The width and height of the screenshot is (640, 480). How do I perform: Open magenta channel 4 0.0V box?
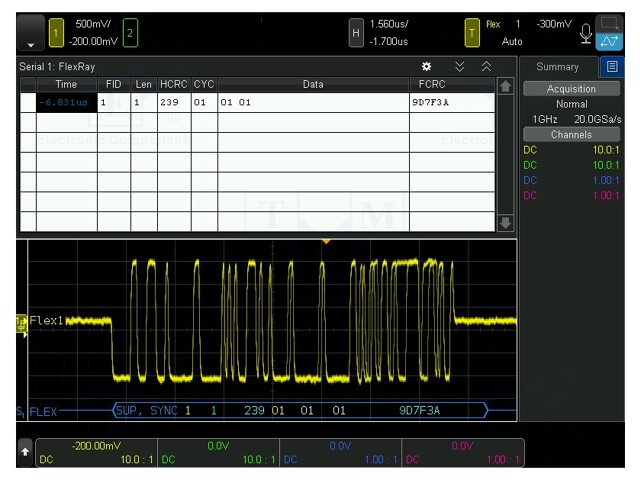(x=462, y=453)
